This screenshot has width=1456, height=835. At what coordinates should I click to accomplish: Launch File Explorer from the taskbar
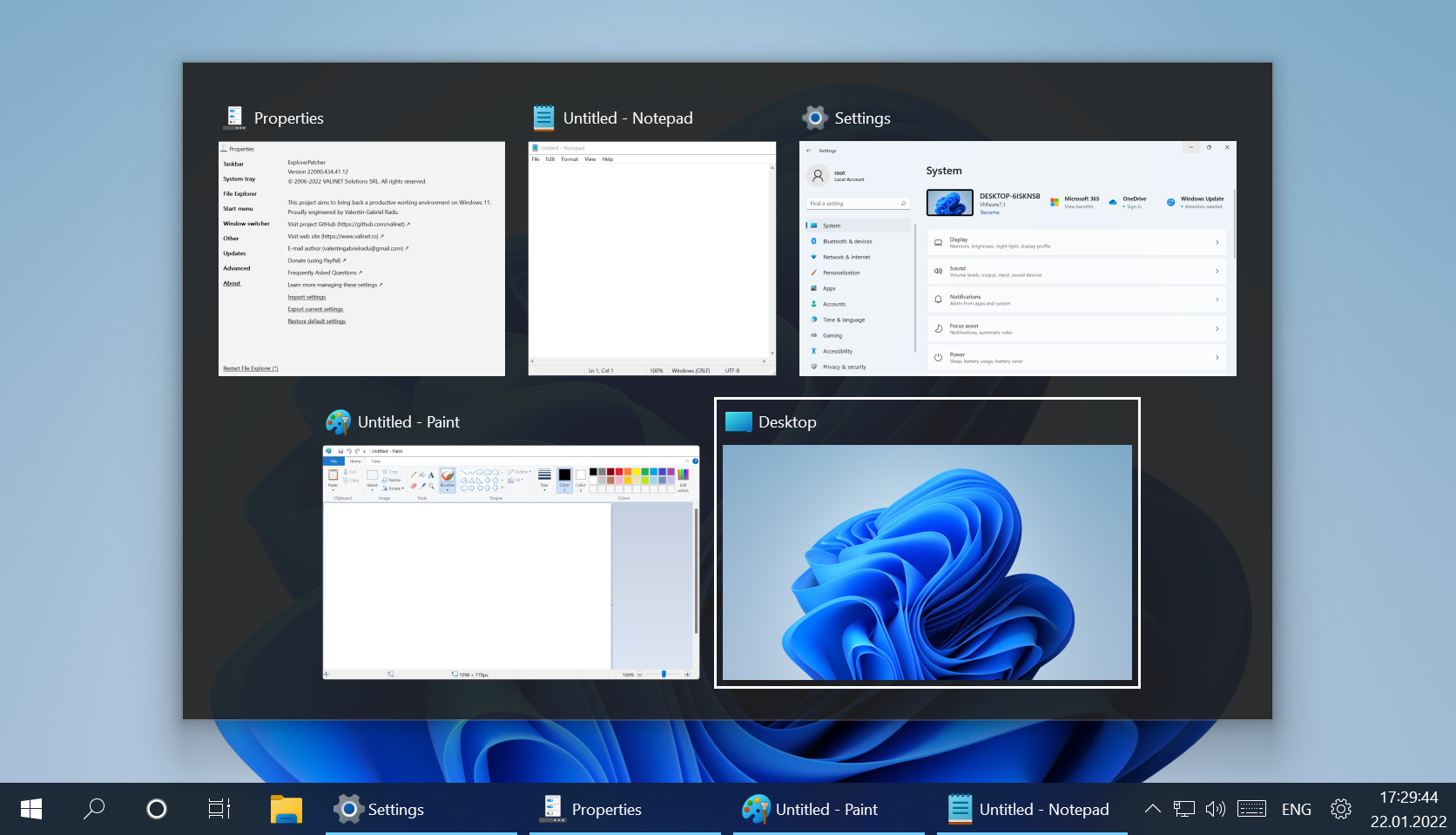coord(286,809)
